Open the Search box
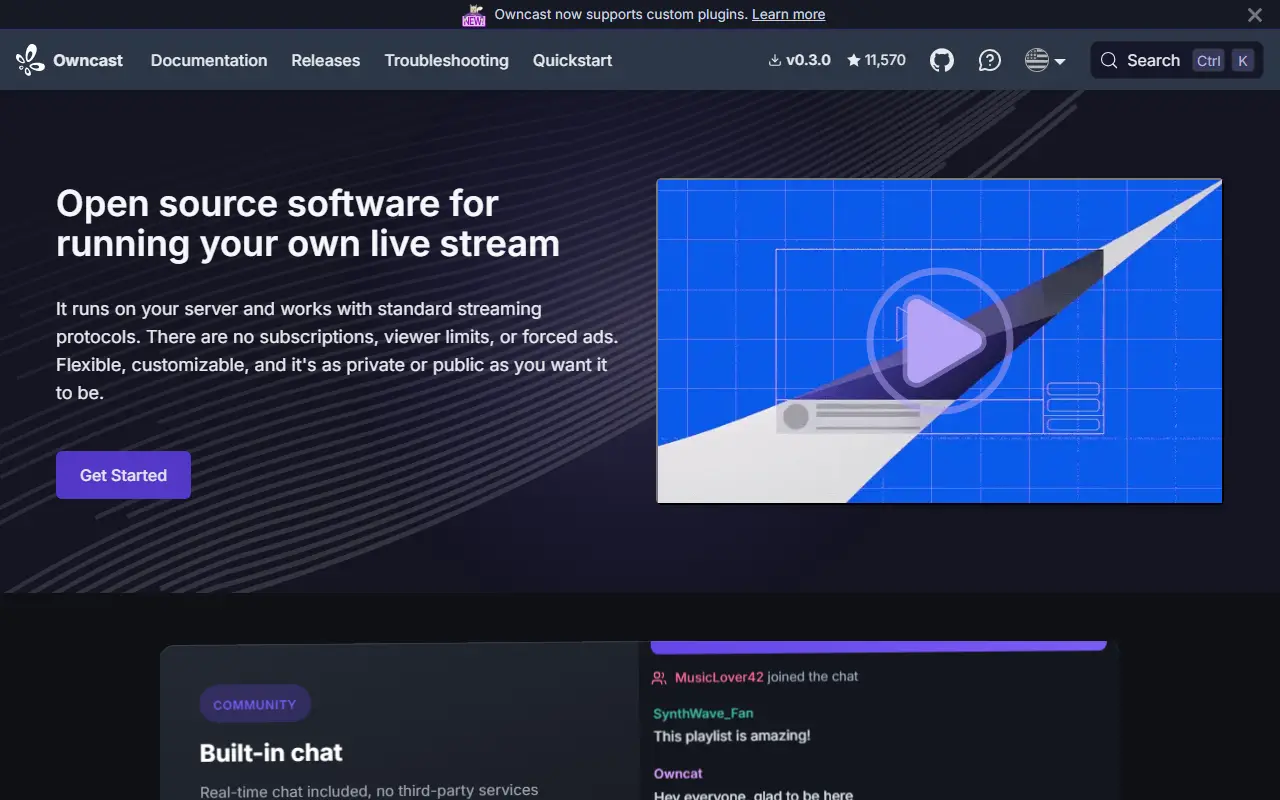The image size is (1280, 800). pyautogui.click(x=1177, y=60)
